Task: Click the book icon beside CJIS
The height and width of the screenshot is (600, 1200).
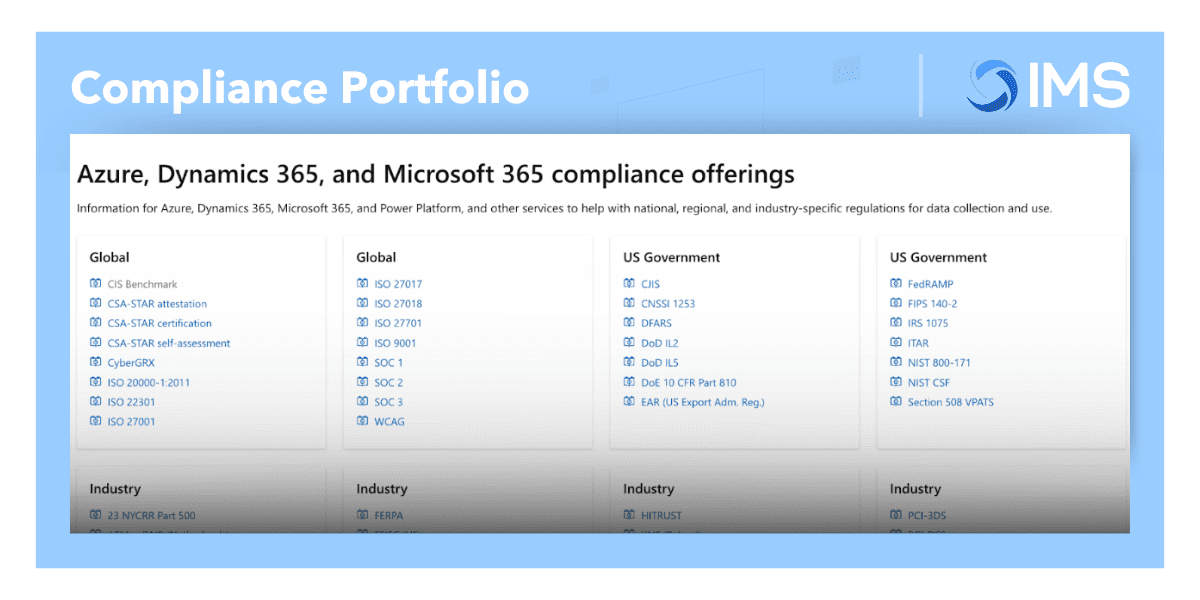Action: 630,284
